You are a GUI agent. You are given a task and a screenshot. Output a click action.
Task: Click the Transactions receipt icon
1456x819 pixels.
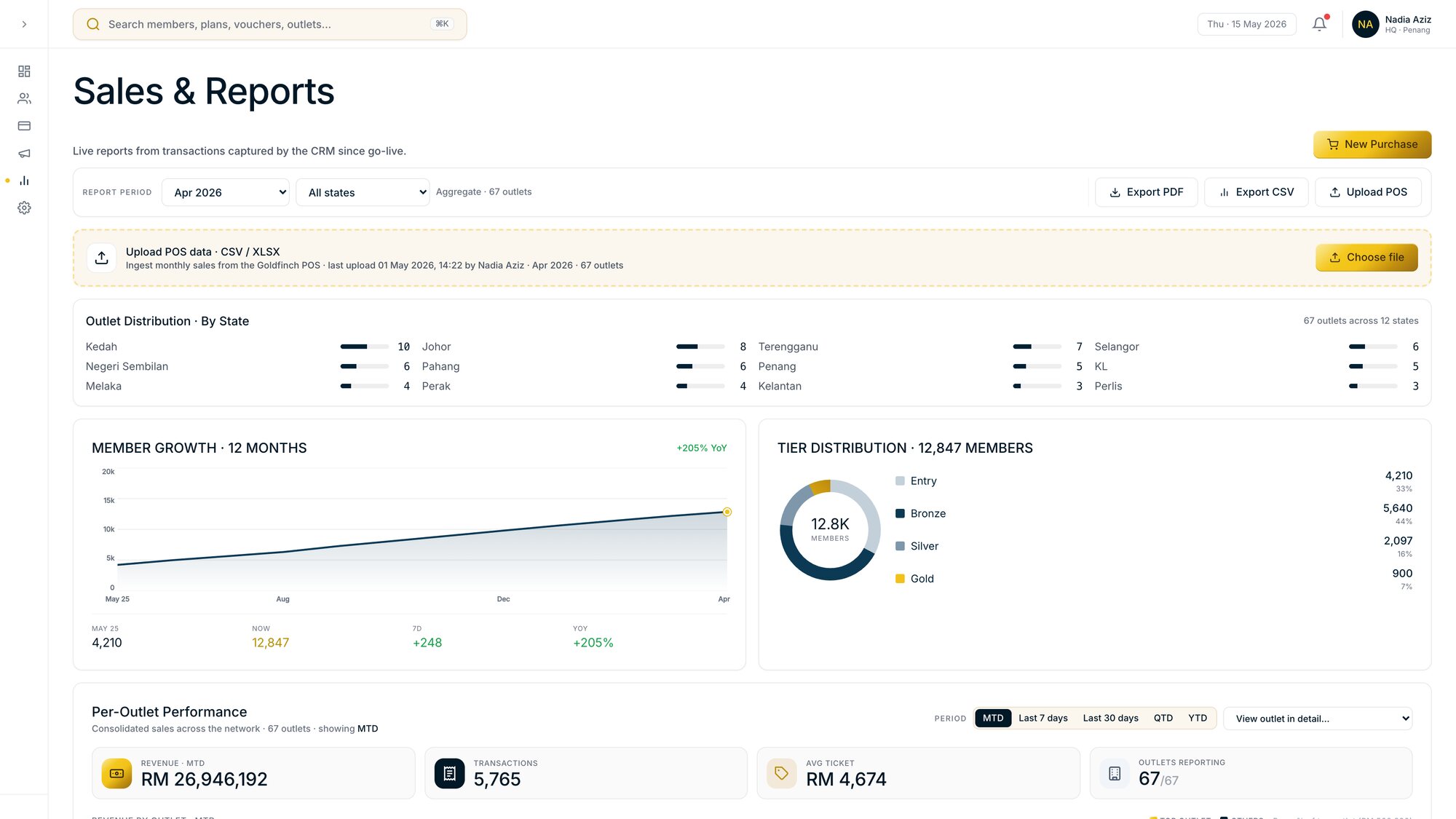449,773
